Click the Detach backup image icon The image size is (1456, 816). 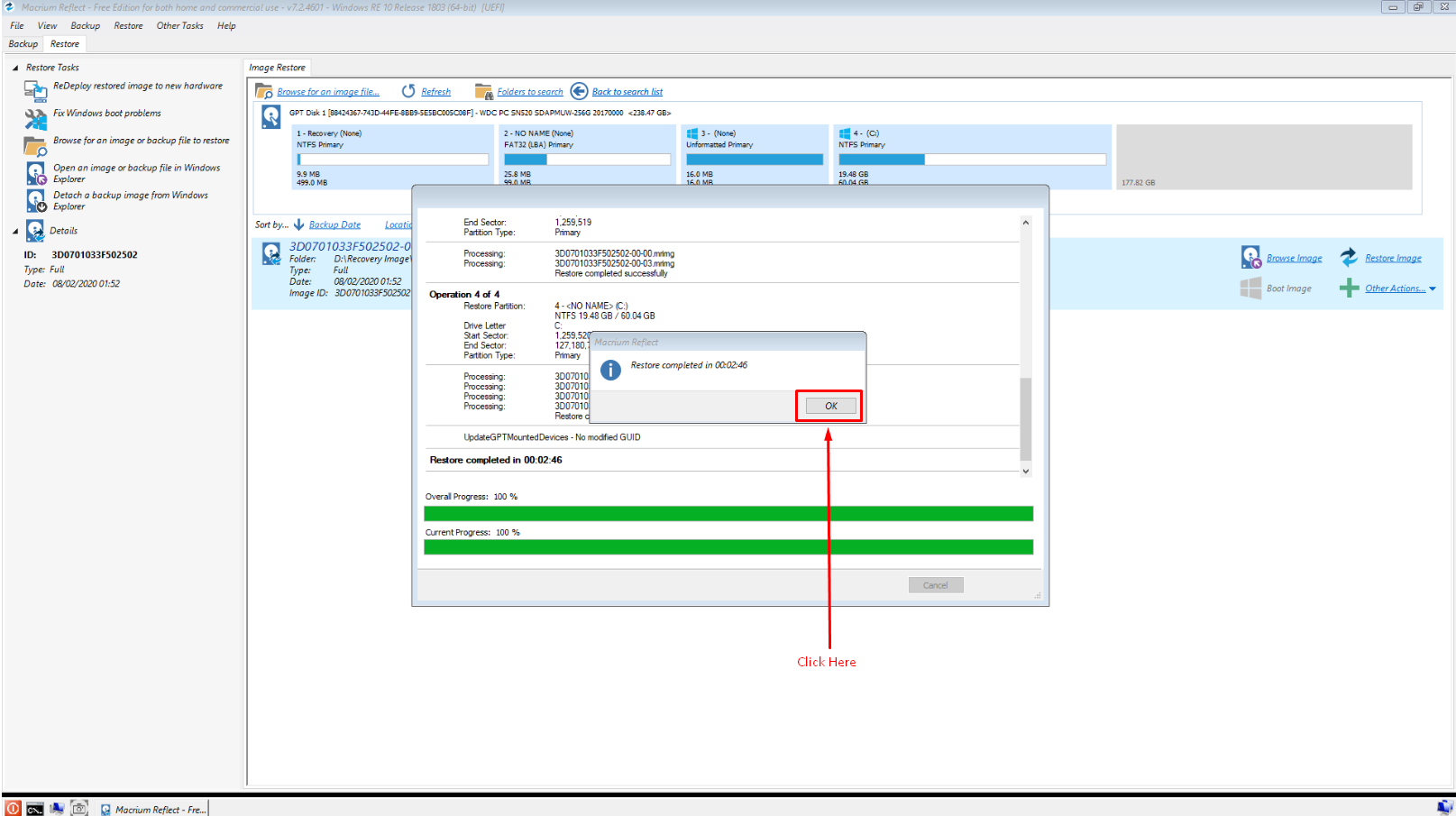pyautogui.click(x=35, y=200)
